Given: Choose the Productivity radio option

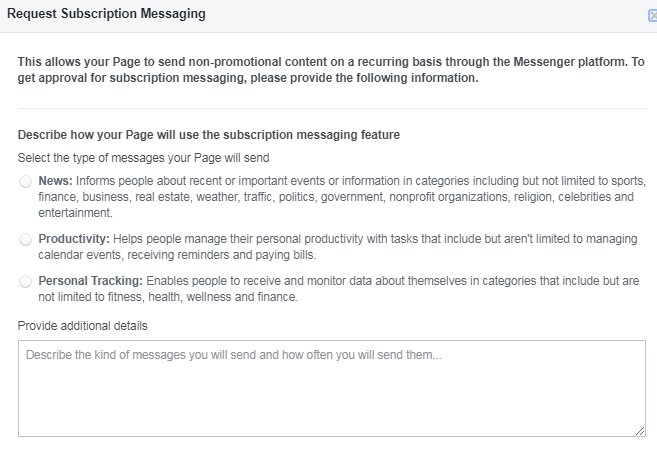Looking at the screenshot, I should click(25, 240).
